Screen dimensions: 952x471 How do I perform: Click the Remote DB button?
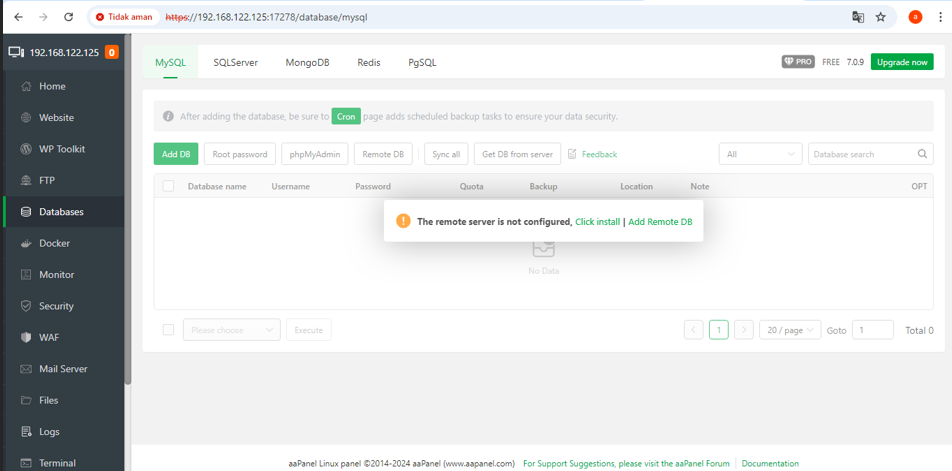[383, 154]
